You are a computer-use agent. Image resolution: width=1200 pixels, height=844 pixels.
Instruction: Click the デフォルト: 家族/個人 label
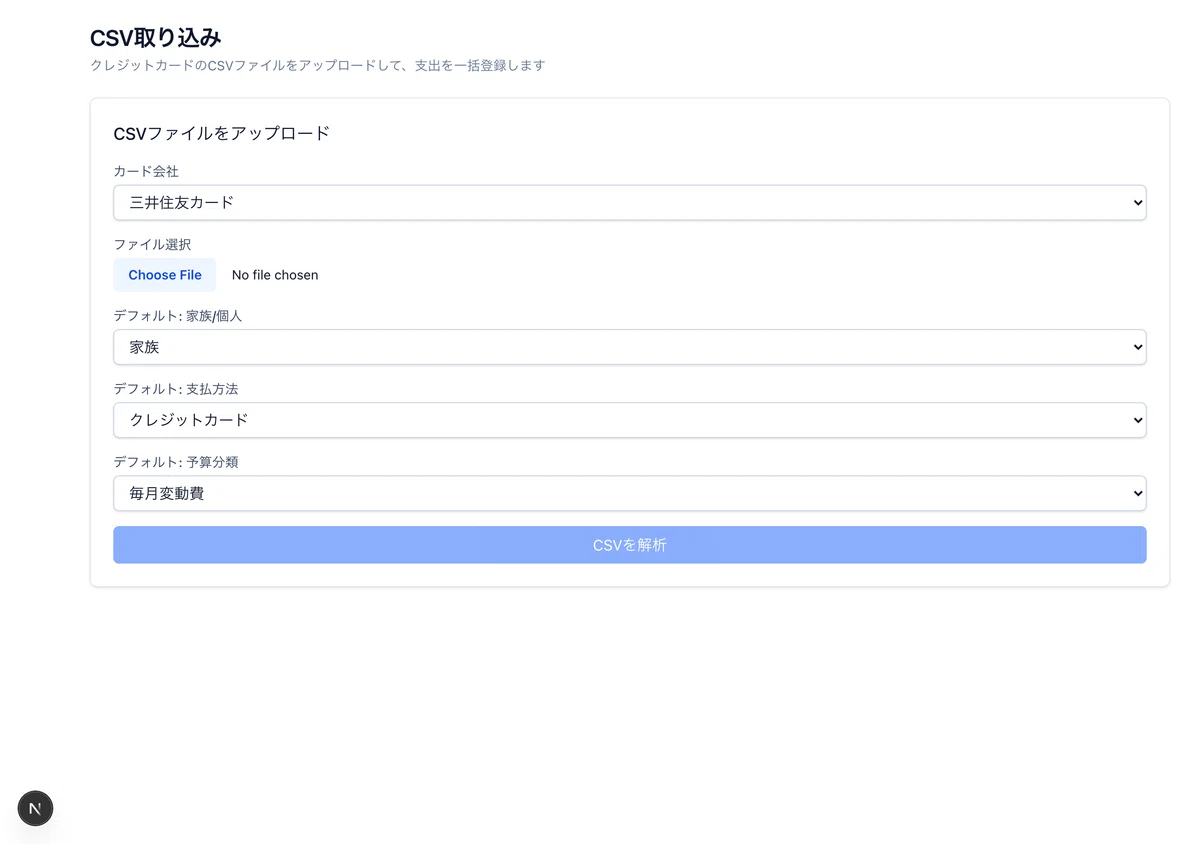[x=178, y=316]
